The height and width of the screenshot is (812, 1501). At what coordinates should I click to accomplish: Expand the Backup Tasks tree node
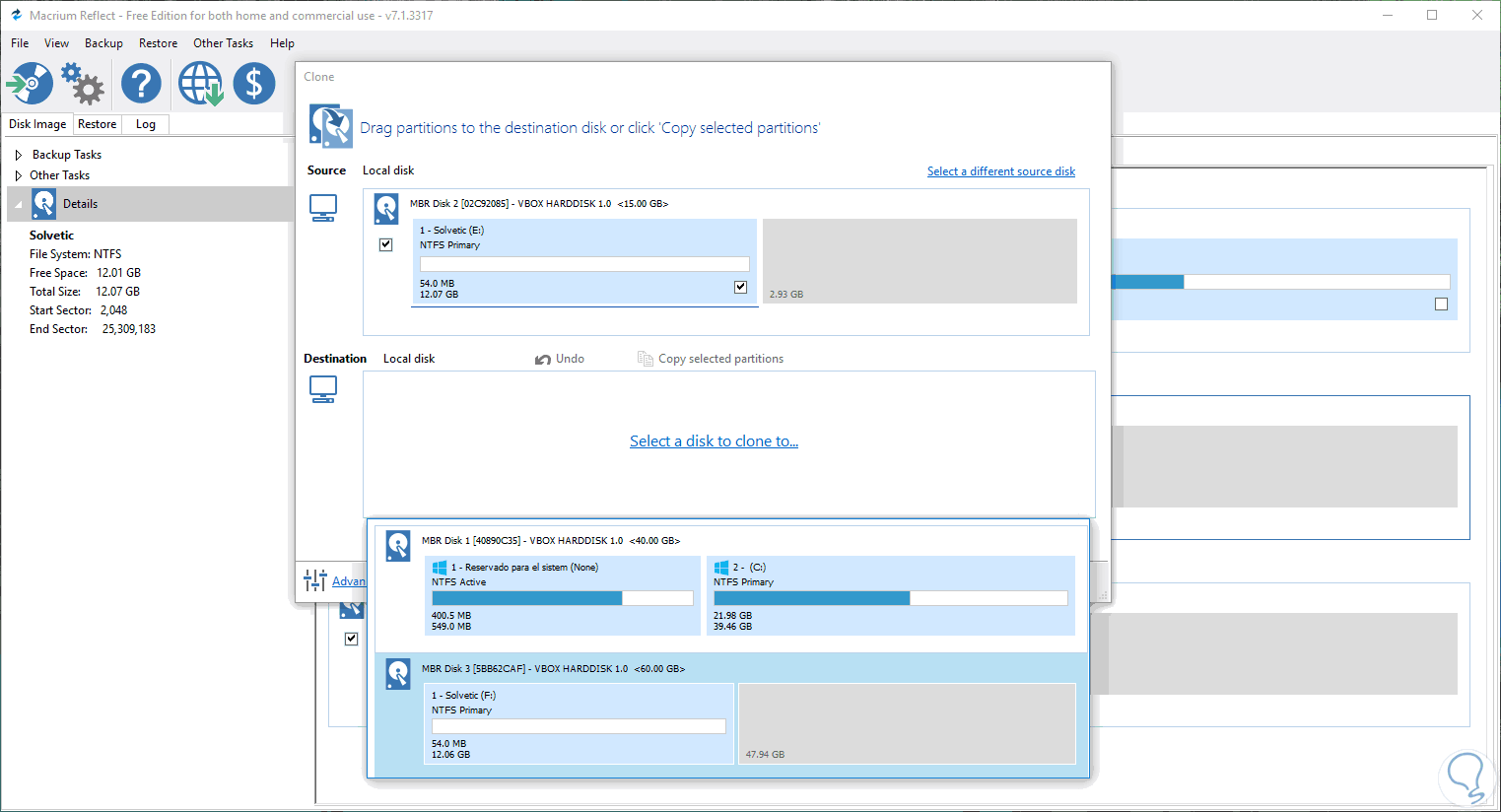tap(19, 155)
